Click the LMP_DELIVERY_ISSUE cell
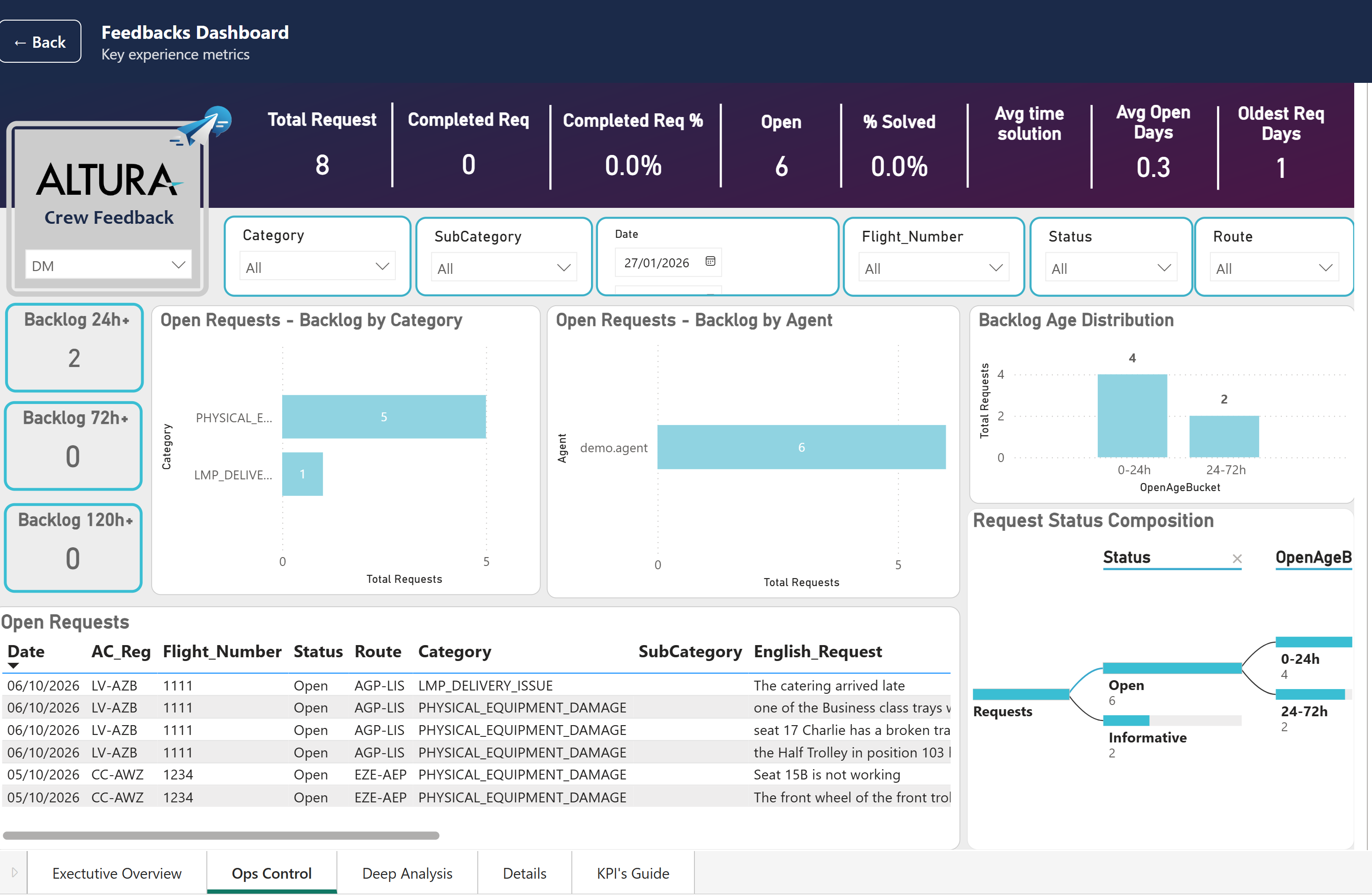The width and height of the screenshot is (1372, 896). click(485, 685)
